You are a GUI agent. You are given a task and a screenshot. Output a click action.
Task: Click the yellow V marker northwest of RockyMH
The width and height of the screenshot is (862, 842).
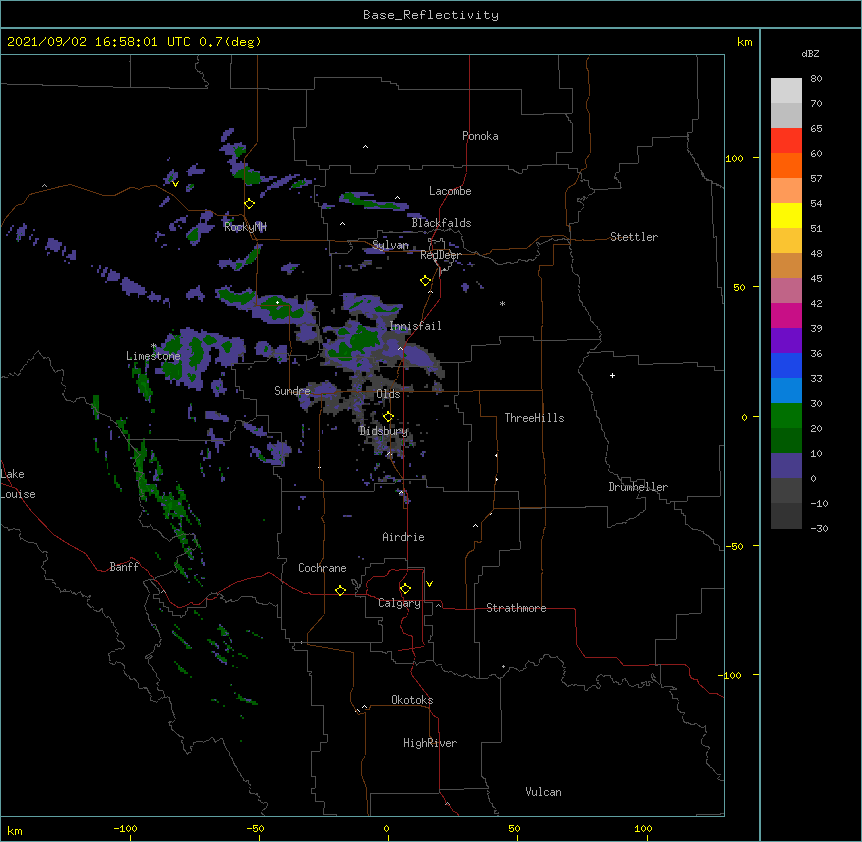(x=175, y=184)
